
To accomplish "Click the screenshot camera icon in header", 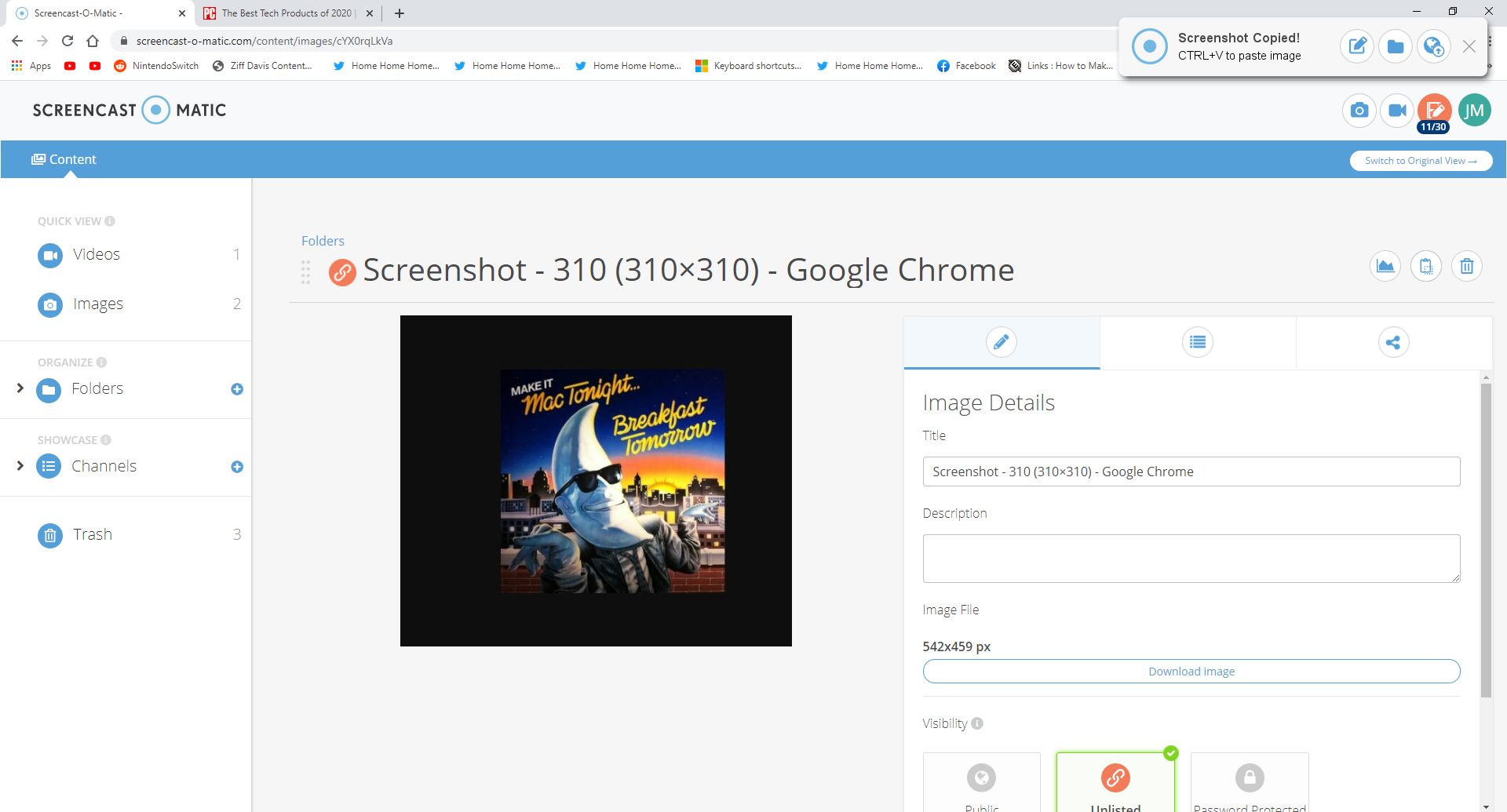I will click(x=1359, y=111).
